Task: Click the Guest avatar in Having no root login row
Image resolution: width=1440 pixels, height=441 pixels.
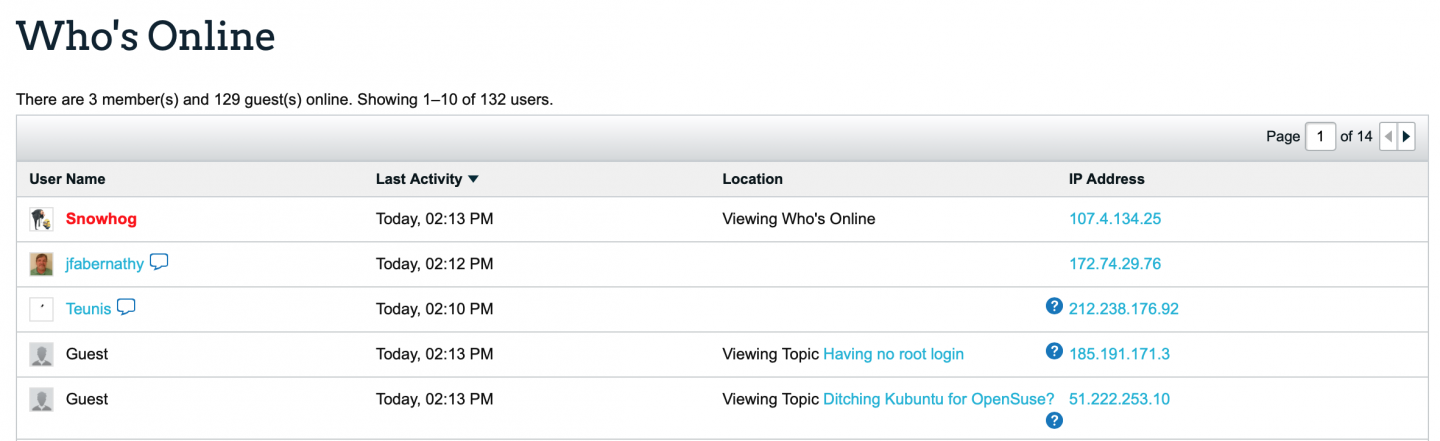Action: 41,354
